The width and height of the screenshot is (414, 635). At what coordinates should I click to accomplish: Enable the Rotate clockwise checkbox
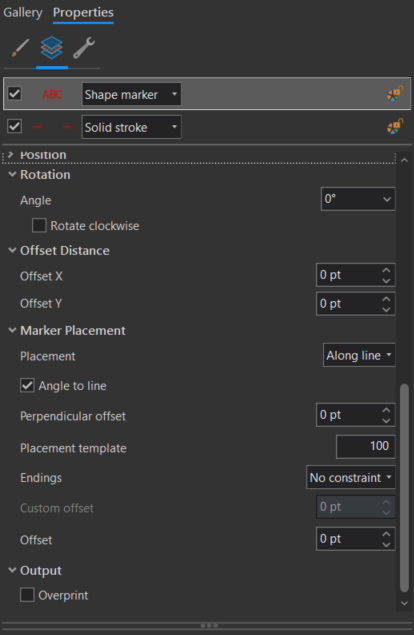[39, 226]
